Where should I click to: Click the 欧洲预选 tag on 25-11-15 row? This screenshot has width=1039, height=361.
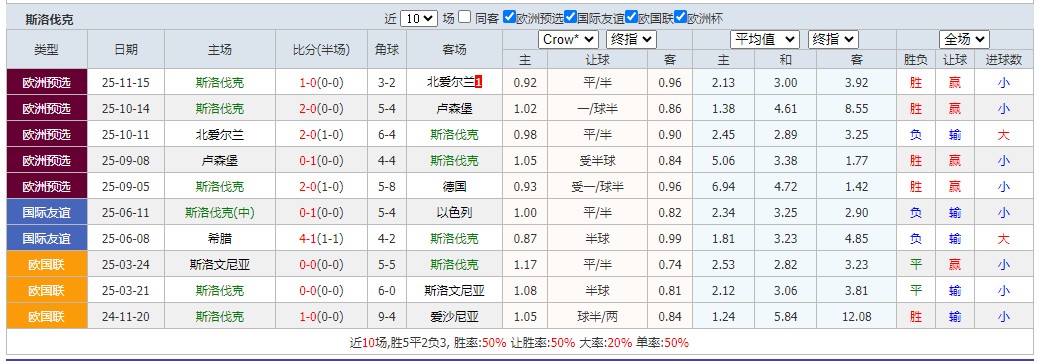pos(46,83)
